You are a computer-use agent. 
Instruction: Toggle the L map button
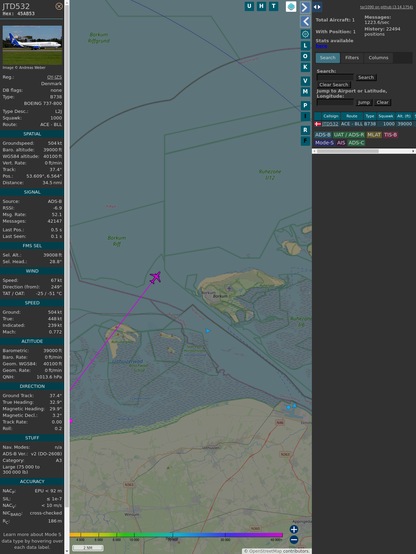(305, 45)
